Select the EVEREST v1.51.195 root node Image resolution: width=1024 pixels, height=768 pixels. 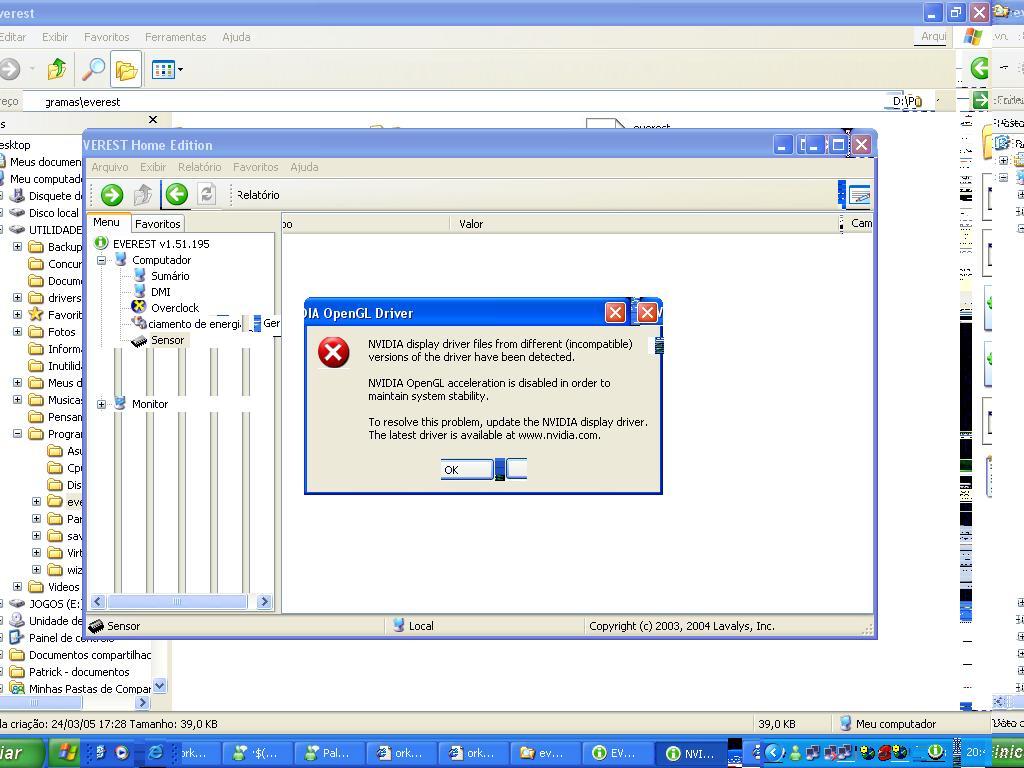161,244
